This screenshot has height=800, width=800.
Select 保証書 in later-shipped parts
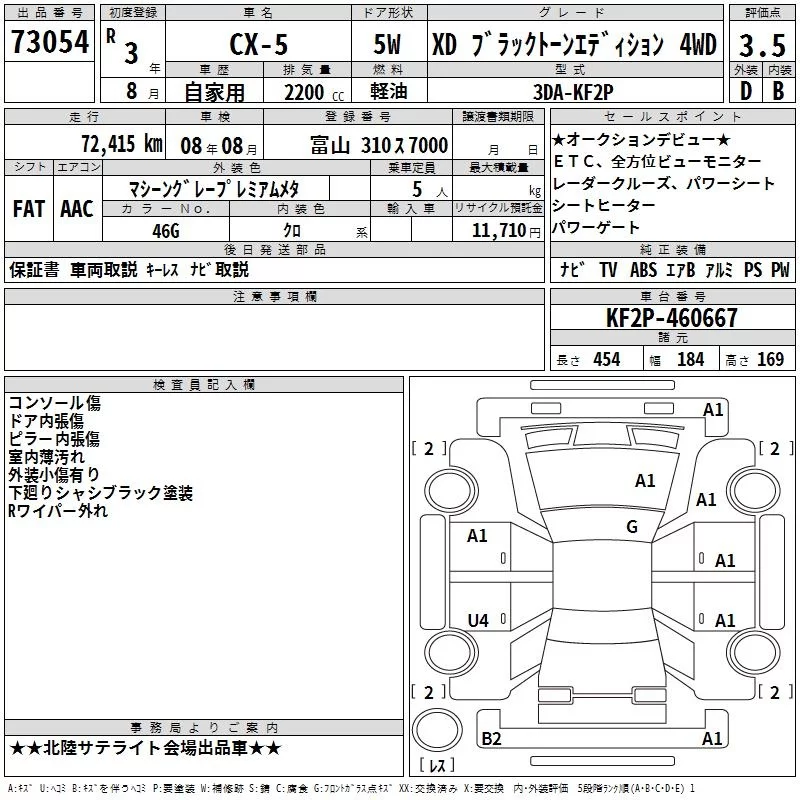click(x=34, y=269)
